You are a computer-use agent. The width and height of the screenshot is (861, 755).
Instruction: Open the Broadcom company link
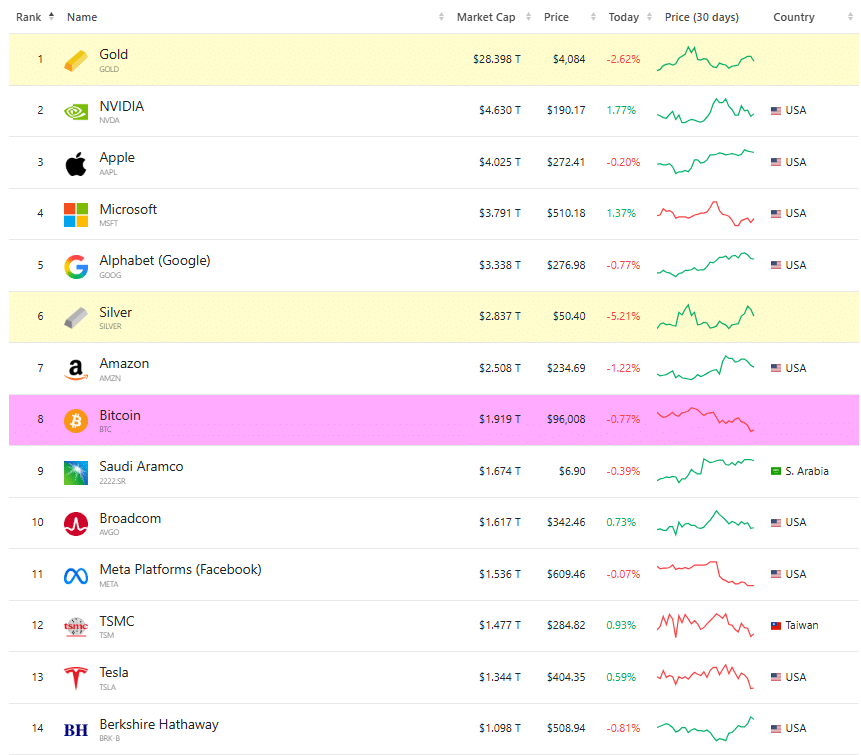coord(130,519)
